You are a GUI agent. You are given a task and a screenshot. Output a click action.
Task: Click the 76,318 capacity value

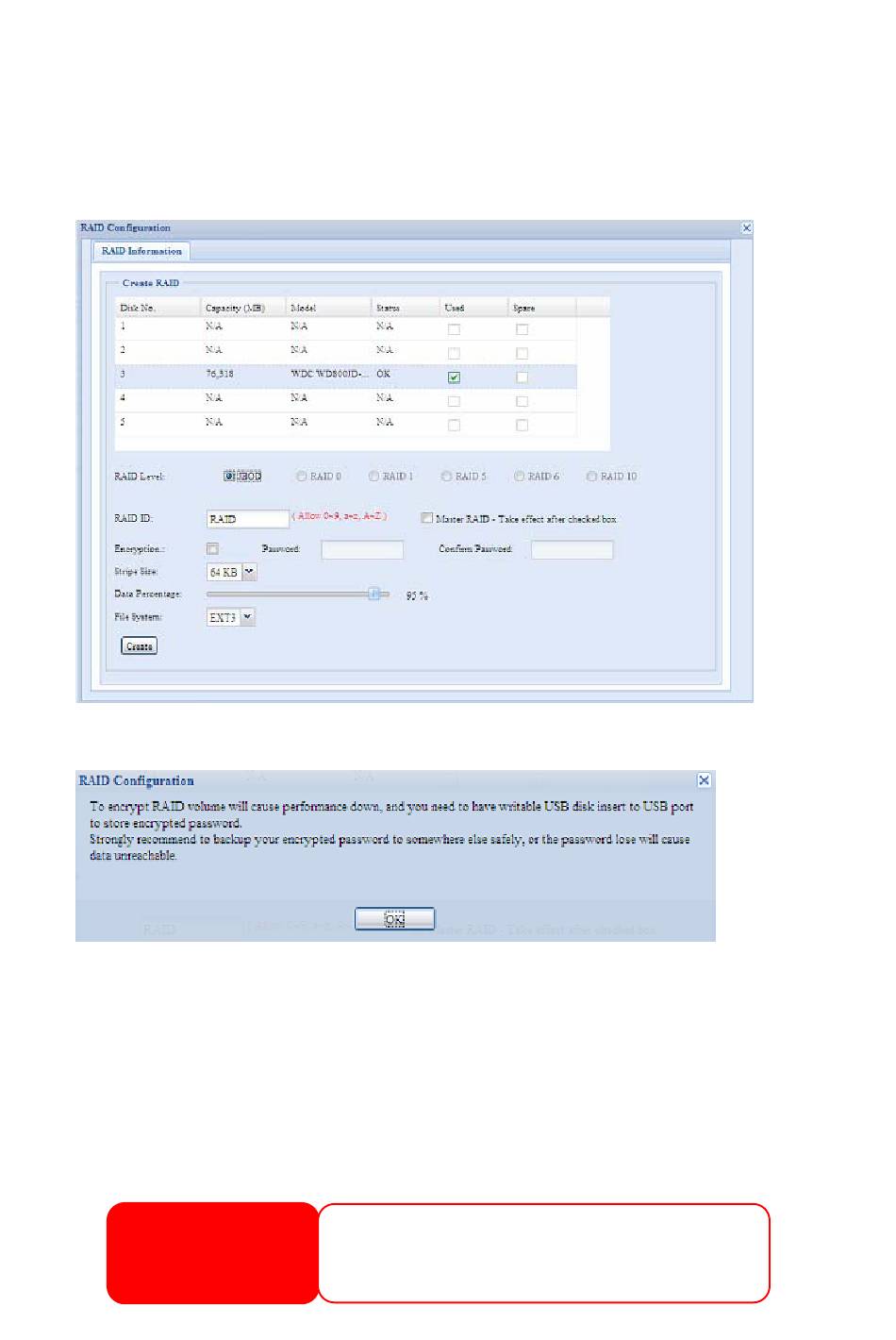(x=219, y=375)
